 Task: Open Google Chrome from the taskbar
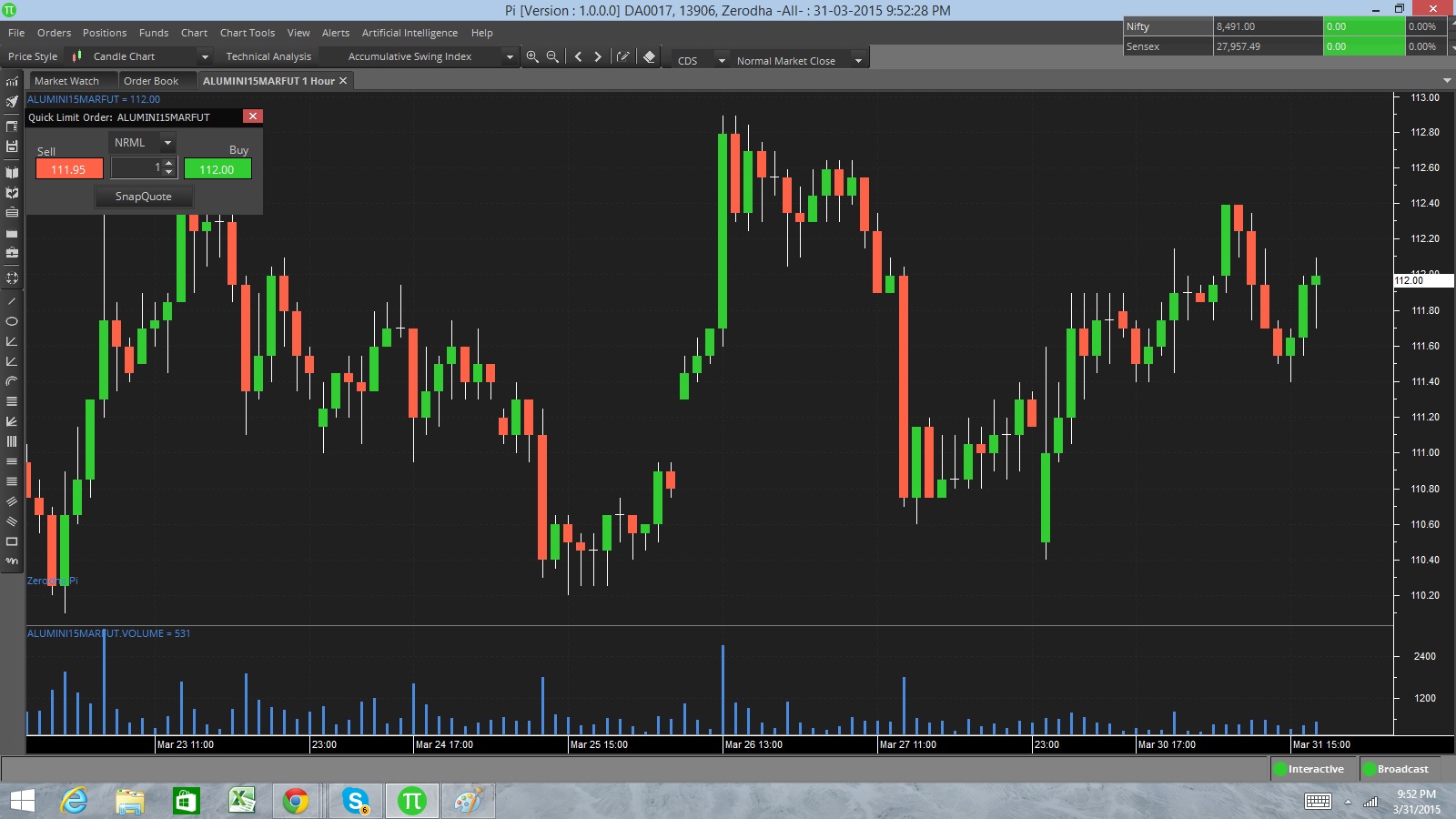point(296,801)
